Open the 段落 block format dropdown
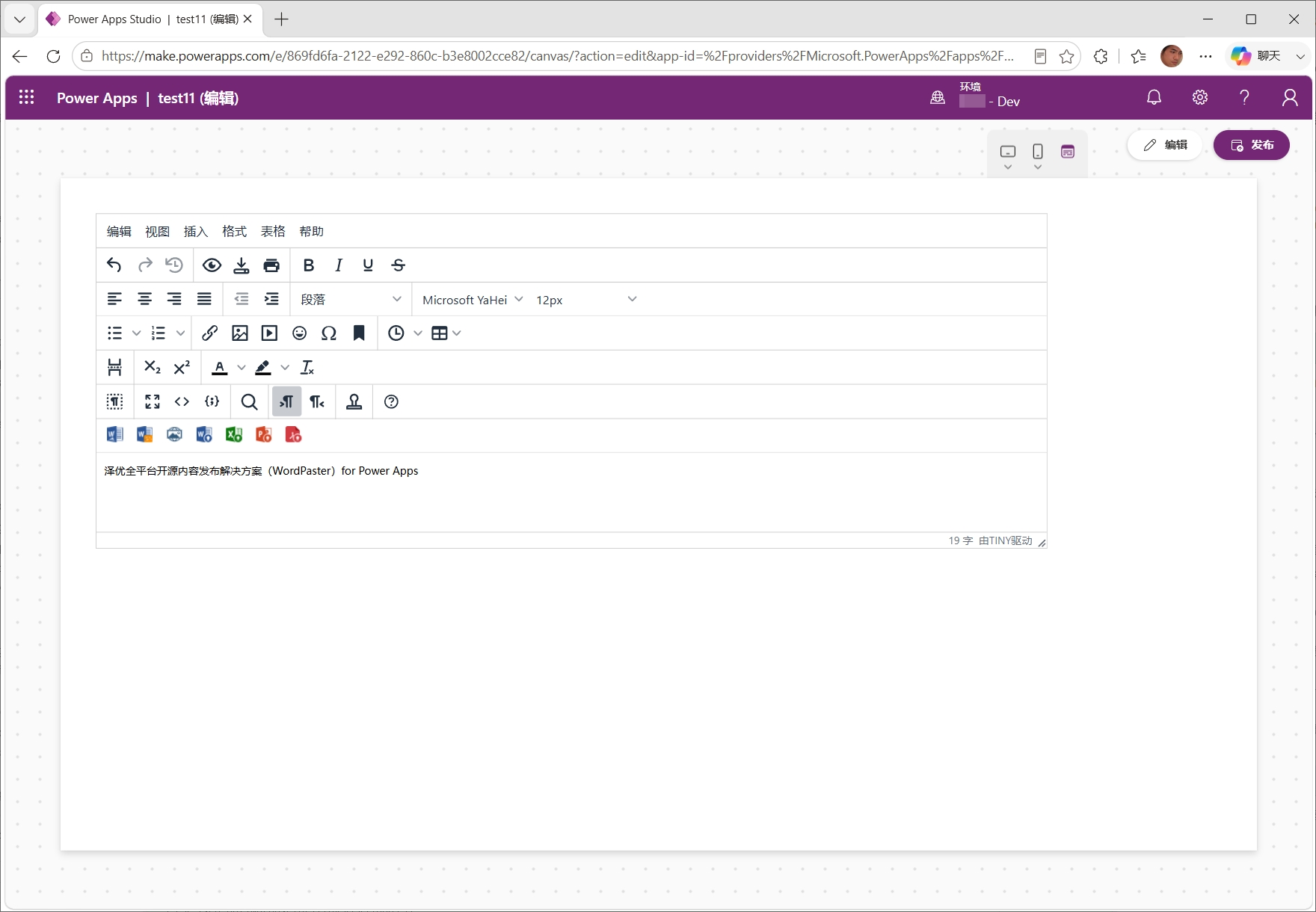Screen dimensions: 1316x912 [351, 300]
